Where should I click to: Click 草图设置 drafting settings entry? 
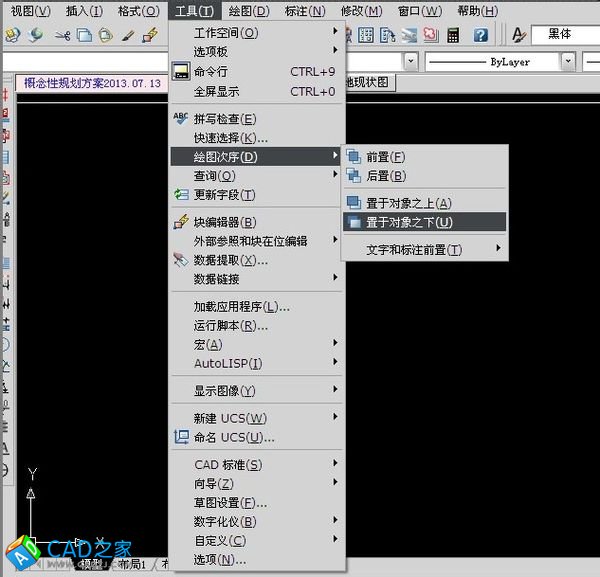tap(230, 502)
